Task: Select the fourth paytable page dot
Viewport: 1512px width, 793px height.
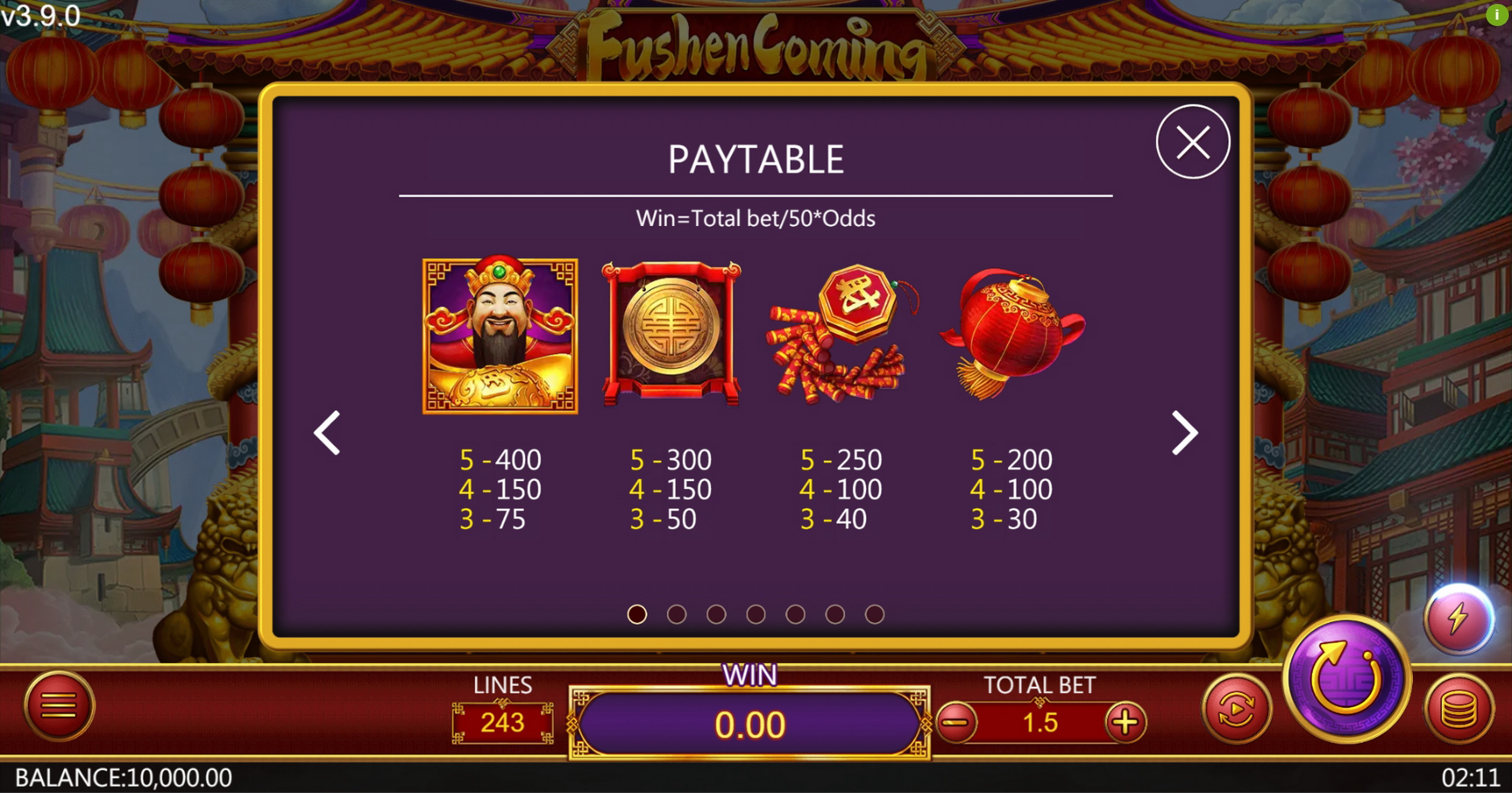Action: [756, 615]
